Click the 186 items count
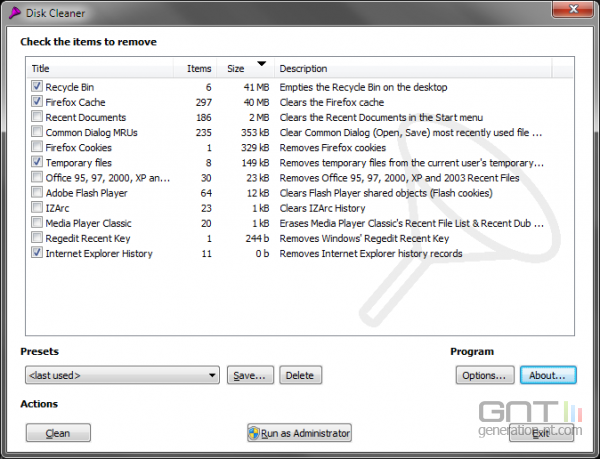This screenshot has width=600, height=459. [x=204, y=117]
